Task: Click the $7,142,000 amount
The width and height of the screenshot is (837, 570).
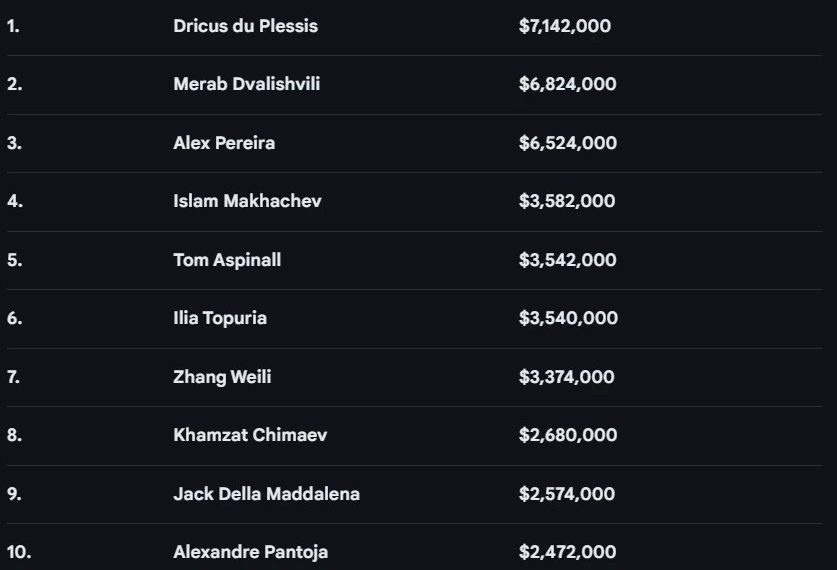Action: [565, 26]
